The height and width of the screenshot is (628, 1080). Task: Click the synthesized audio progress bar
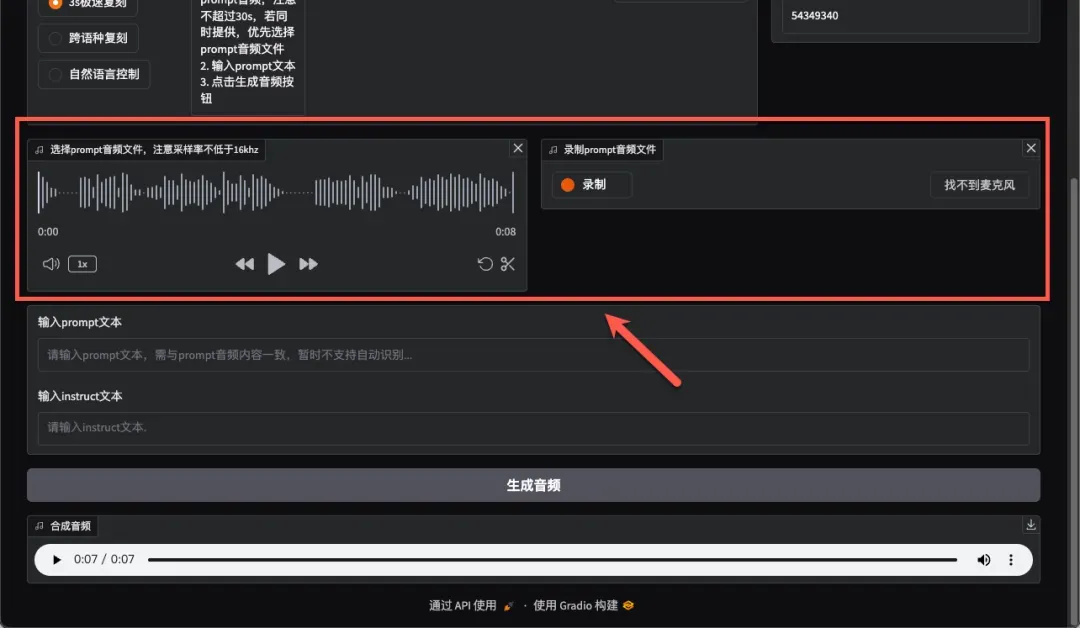(x=552, y=560)
